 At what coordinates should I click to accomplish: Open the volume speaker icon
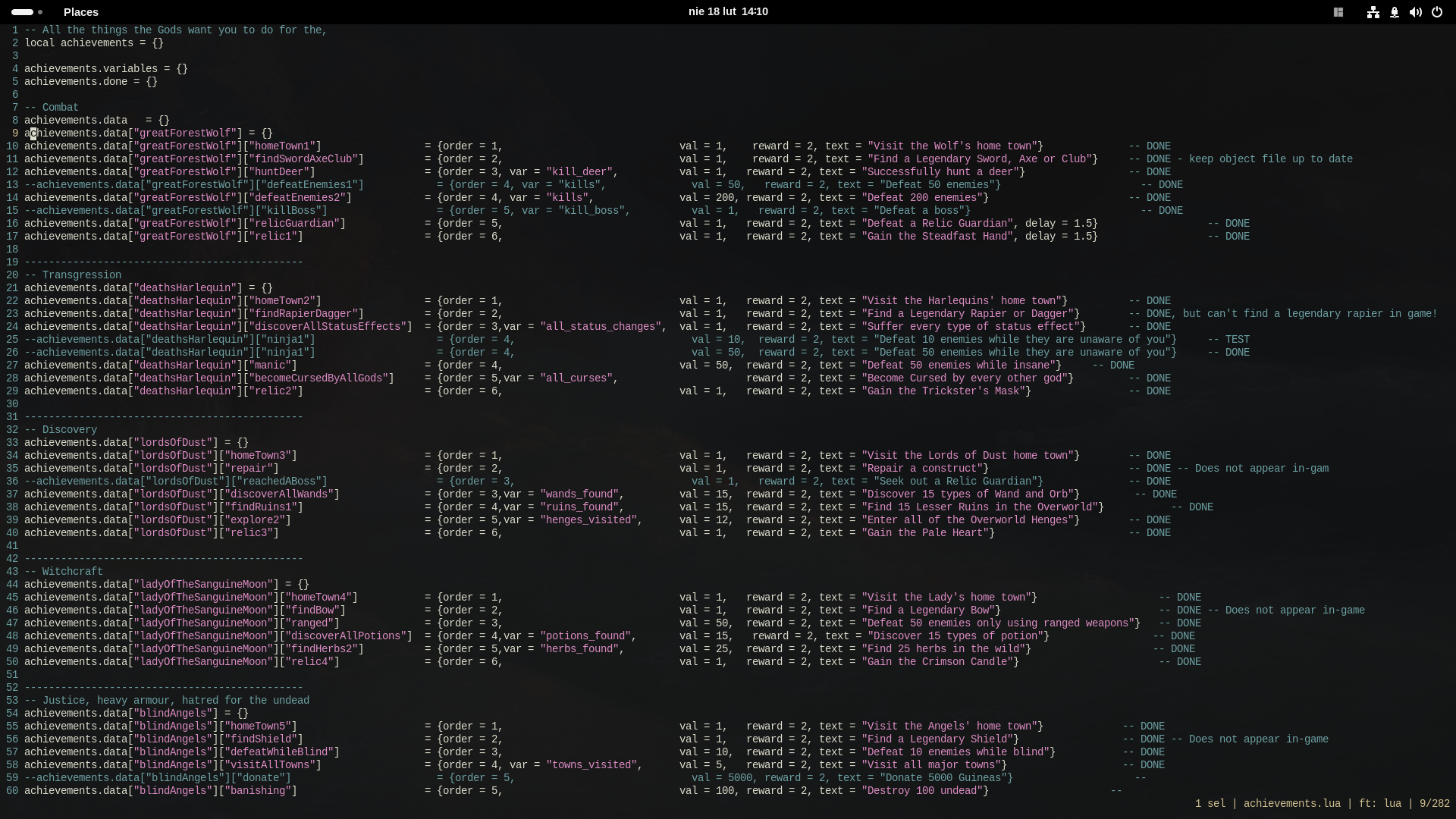1415,12
